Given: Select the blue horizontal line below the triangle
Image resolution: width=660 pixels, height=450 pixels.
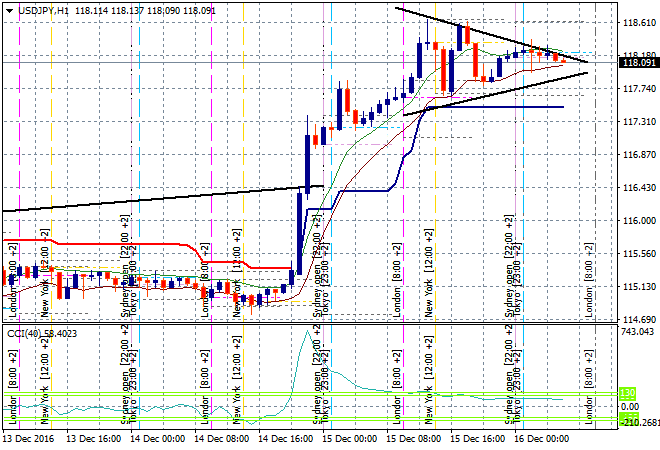Looking at the screenshot, I should pyautogui.click(x=497, y=107).
